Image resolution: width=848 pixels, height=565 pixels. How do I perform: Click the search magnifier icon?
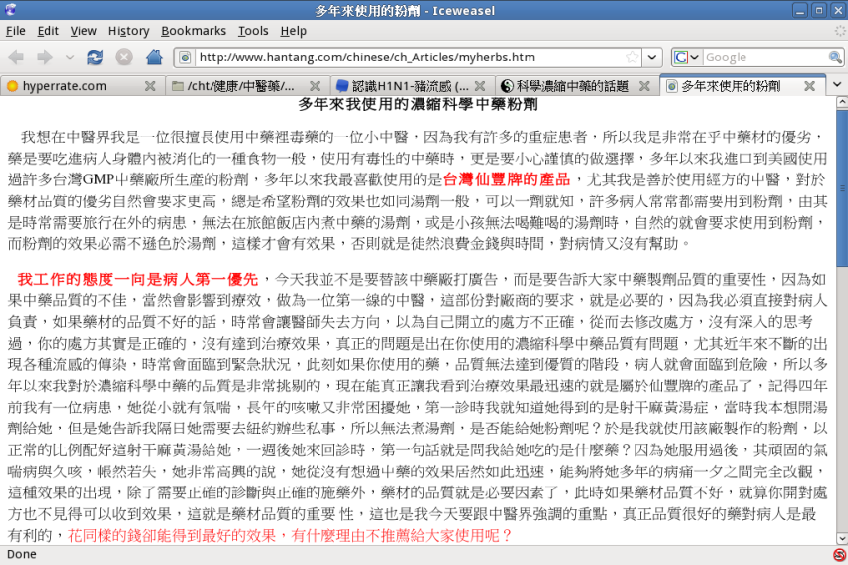835,57
